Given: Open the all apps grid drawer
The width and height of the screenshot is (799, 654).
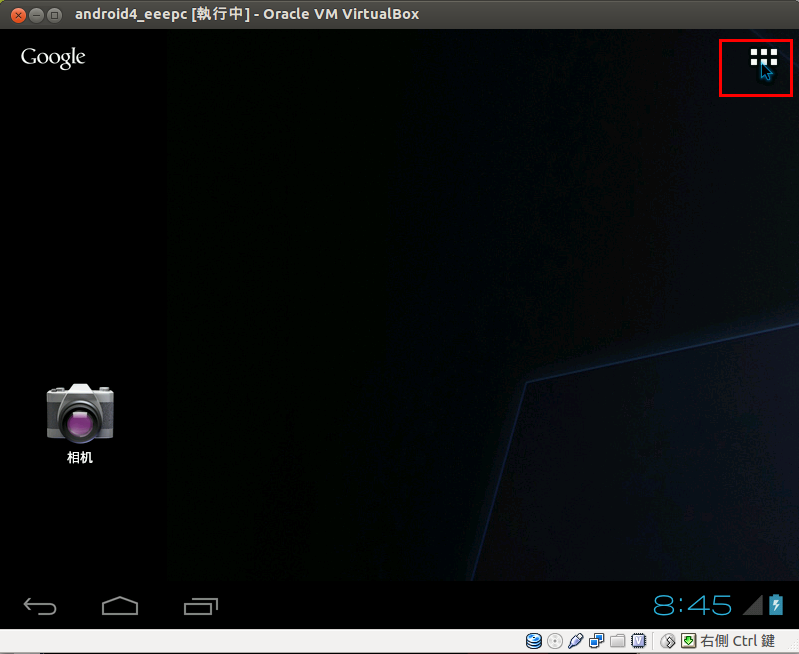Looking at the screenshot, I should tap(763, 57).
